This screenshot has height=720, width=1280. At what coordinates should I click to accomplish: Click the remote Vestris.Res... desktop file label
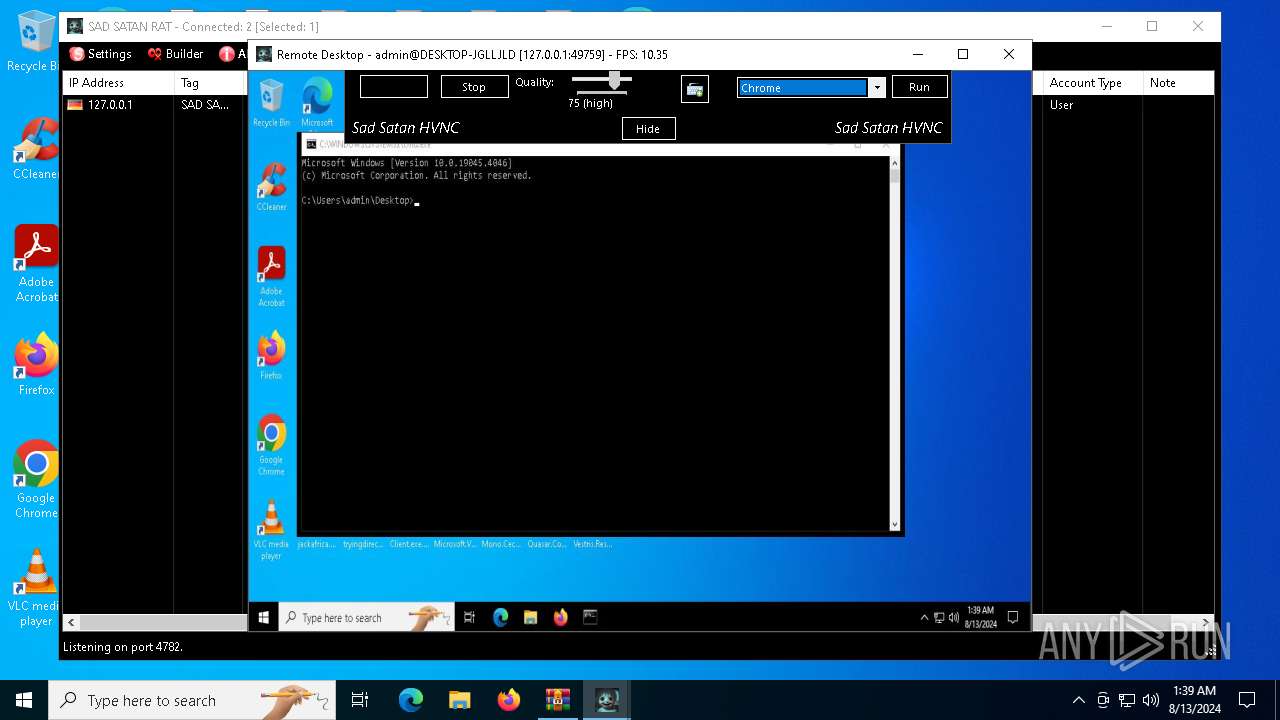(591, 544)
